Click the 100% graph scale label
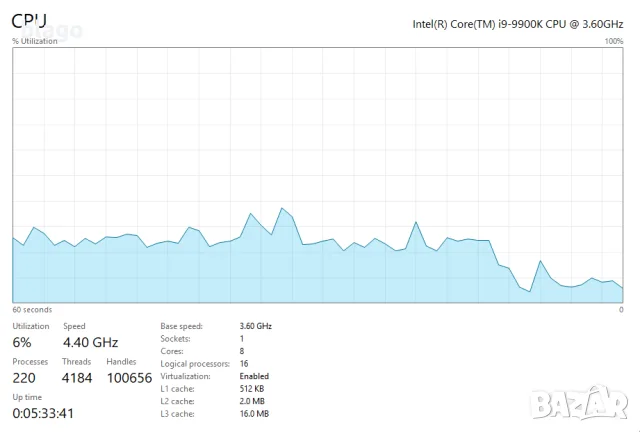The height and width of the screenshot is (432, 640). 614,41
